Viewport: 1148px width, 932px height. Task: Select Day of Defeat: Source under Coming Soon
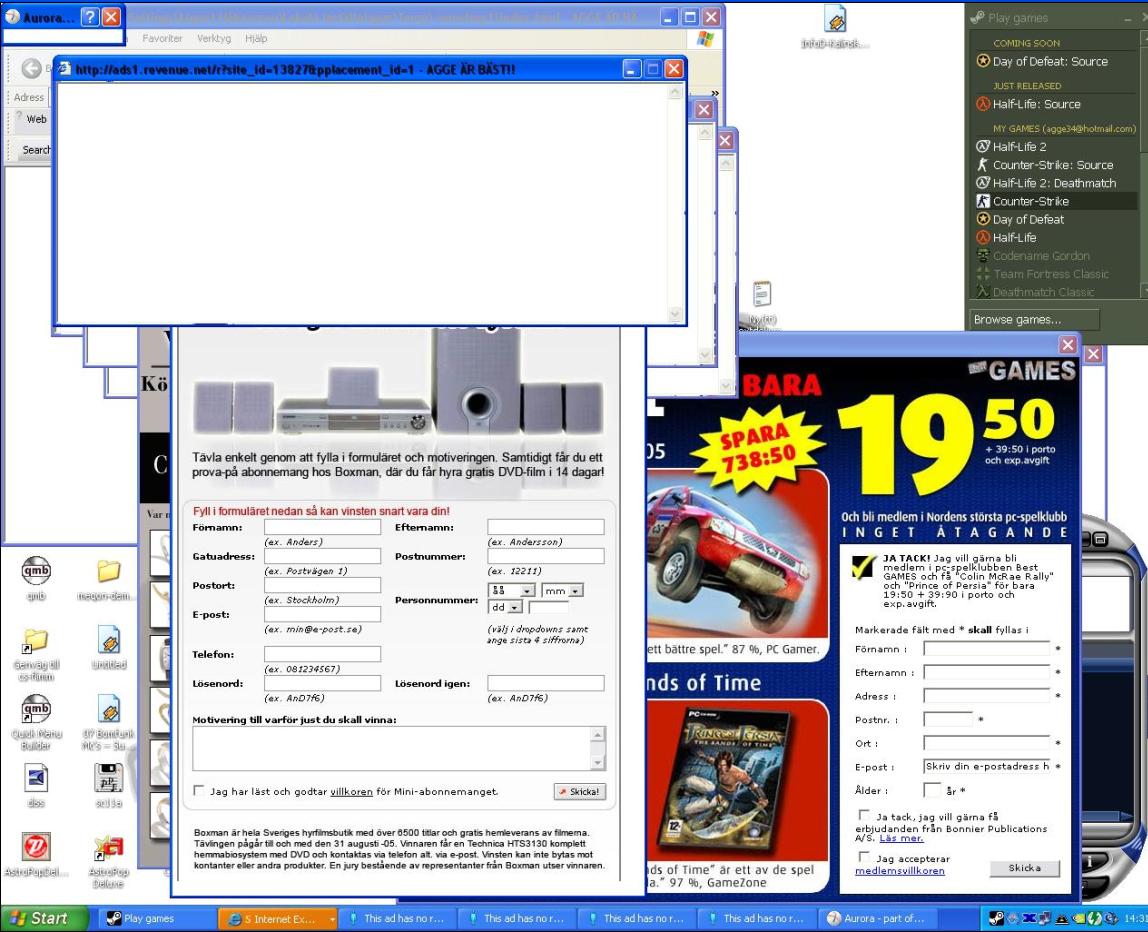click(1050, 61)
